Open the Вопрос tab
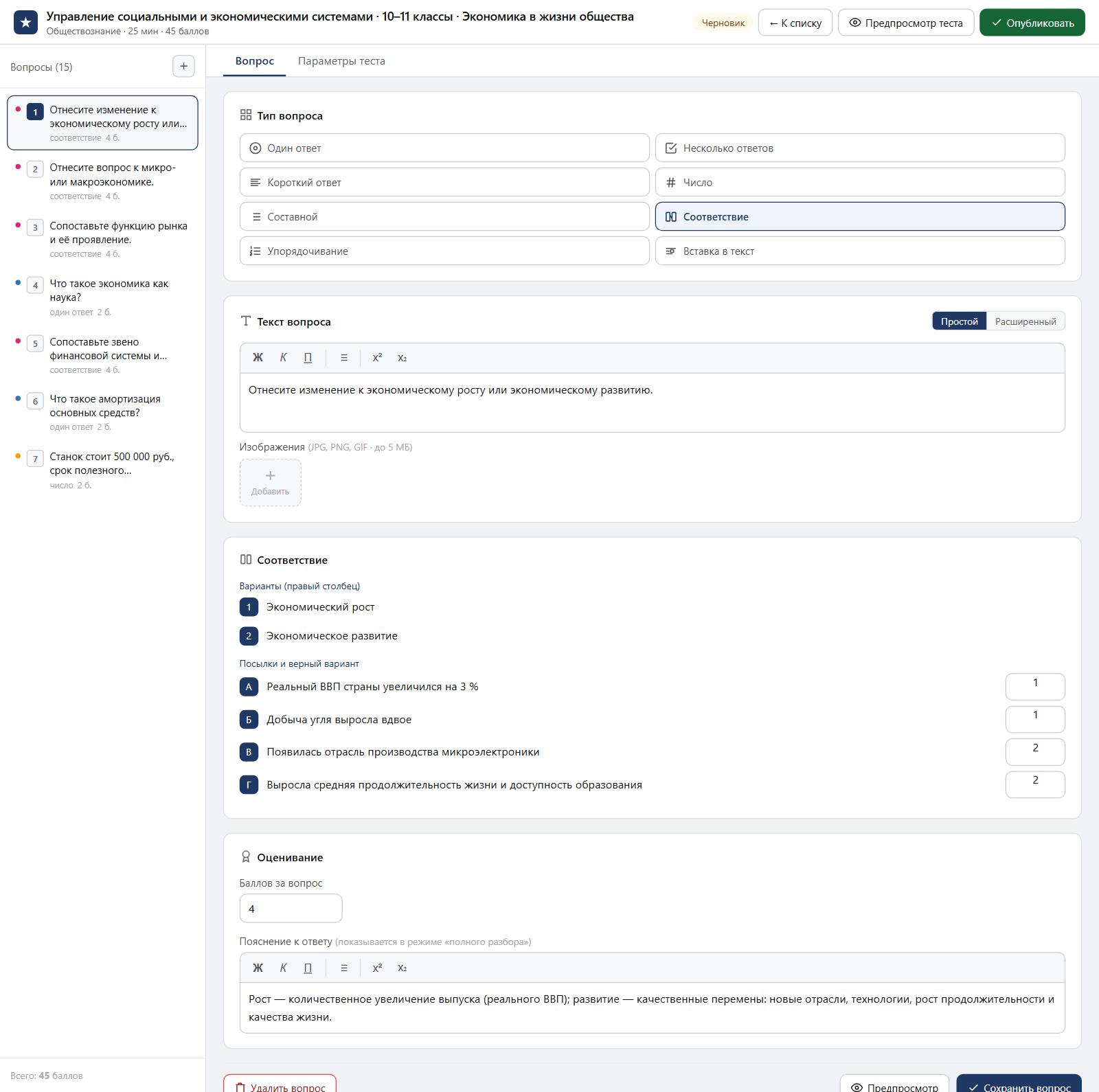Image resolution: width=1099 pixels, height=1092 pixels. (255, 61)
